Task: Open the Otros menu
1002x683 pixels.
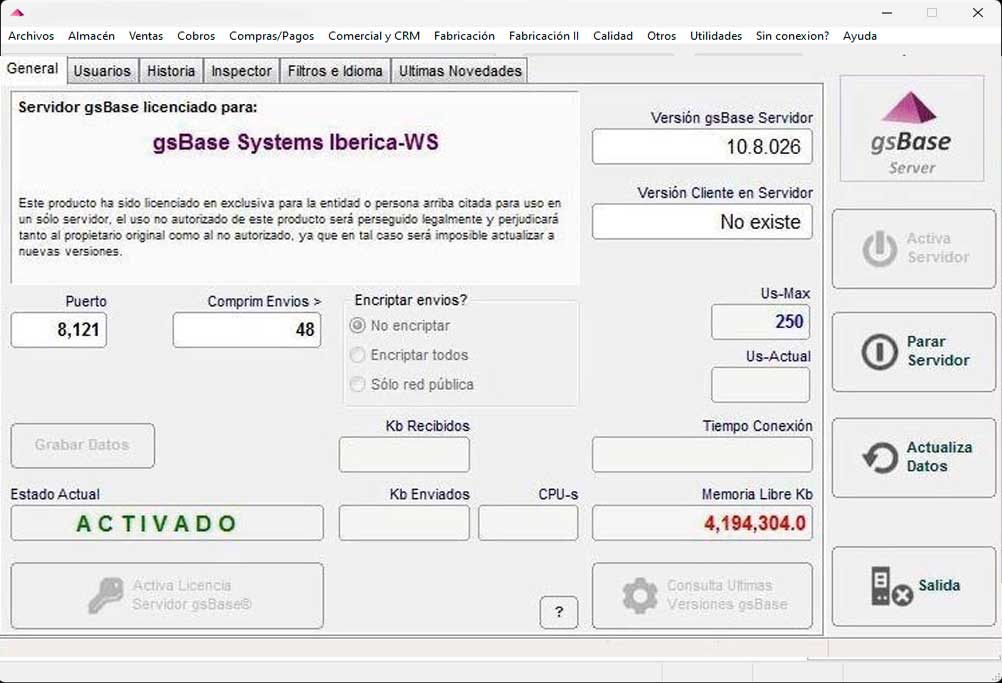Action: coord(661,36)
